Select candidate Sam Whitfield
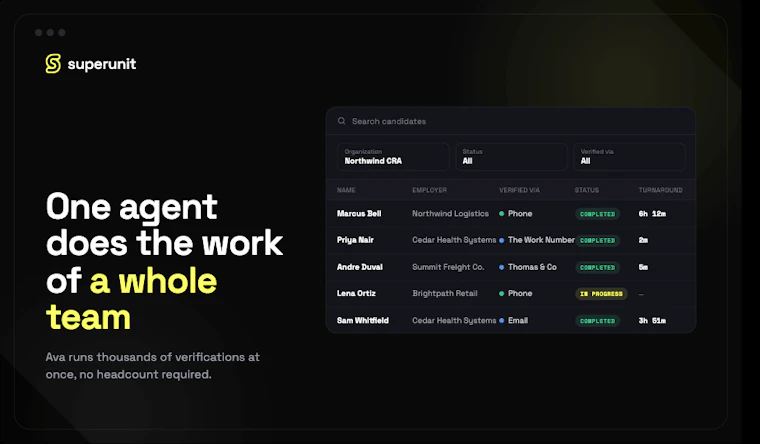Screen dimensions: 760x444 [x=363, y=320]
